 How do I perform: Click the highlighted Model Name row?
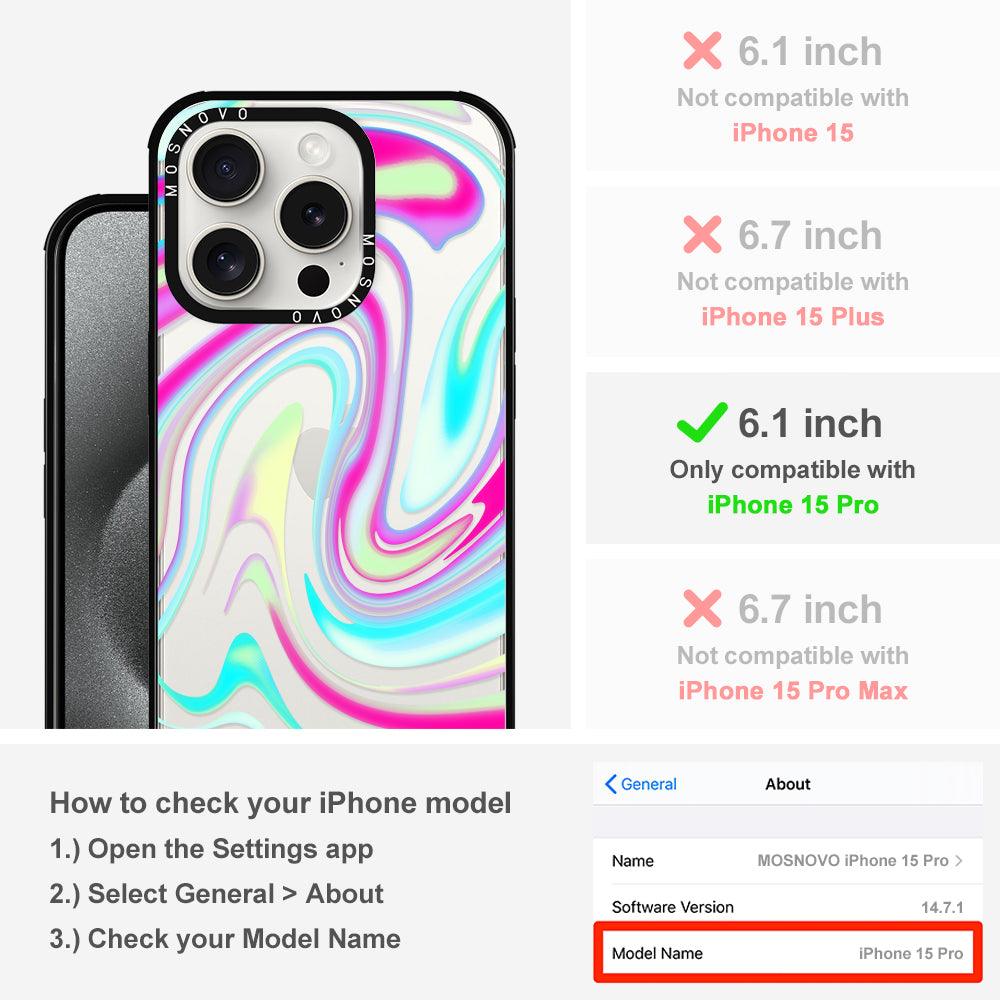pyautogui.click(x=788, y=953)
